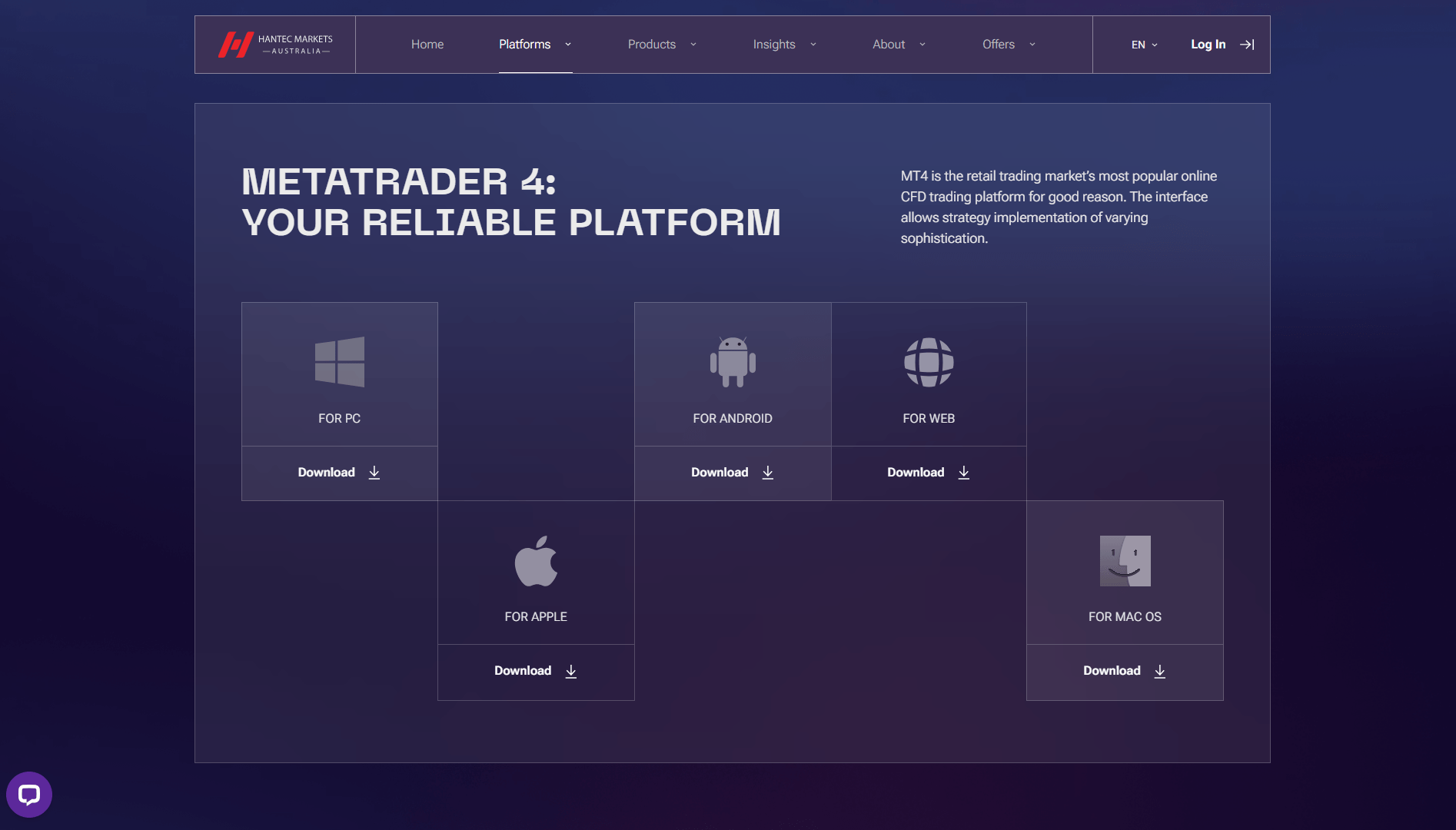Download MT4 for Android
Viewport: 1456px width, 830px height.
tap(733, 473)
